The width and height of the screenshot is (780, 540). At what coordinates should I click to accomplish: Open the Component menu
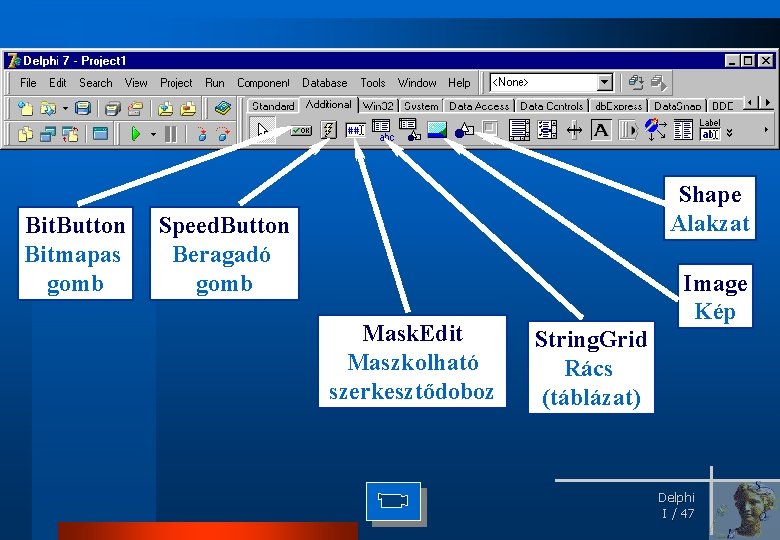[x=263, y=83]
